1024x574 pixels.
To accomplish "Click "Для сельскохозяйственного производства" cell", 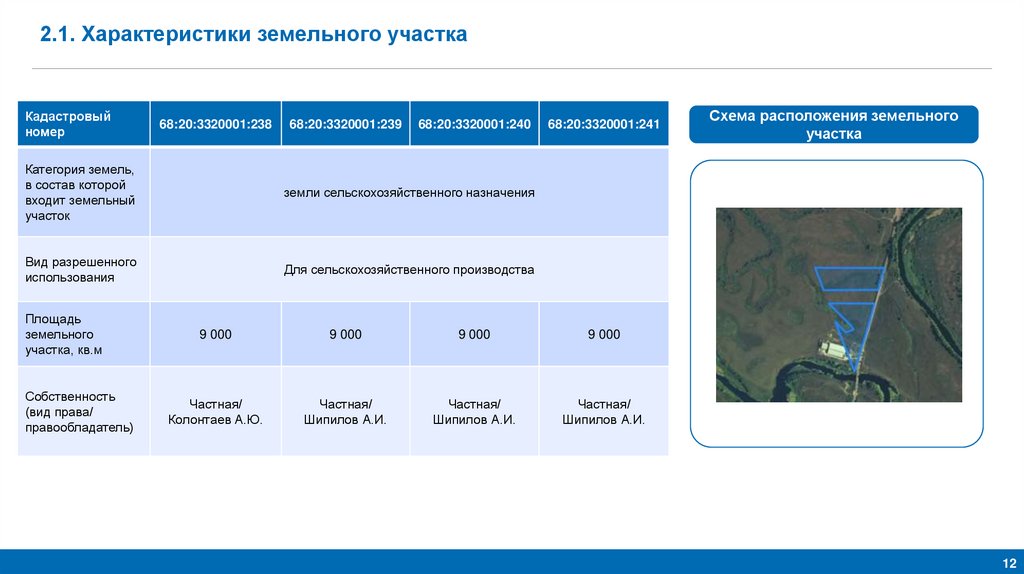I will (x=409, y=269).
